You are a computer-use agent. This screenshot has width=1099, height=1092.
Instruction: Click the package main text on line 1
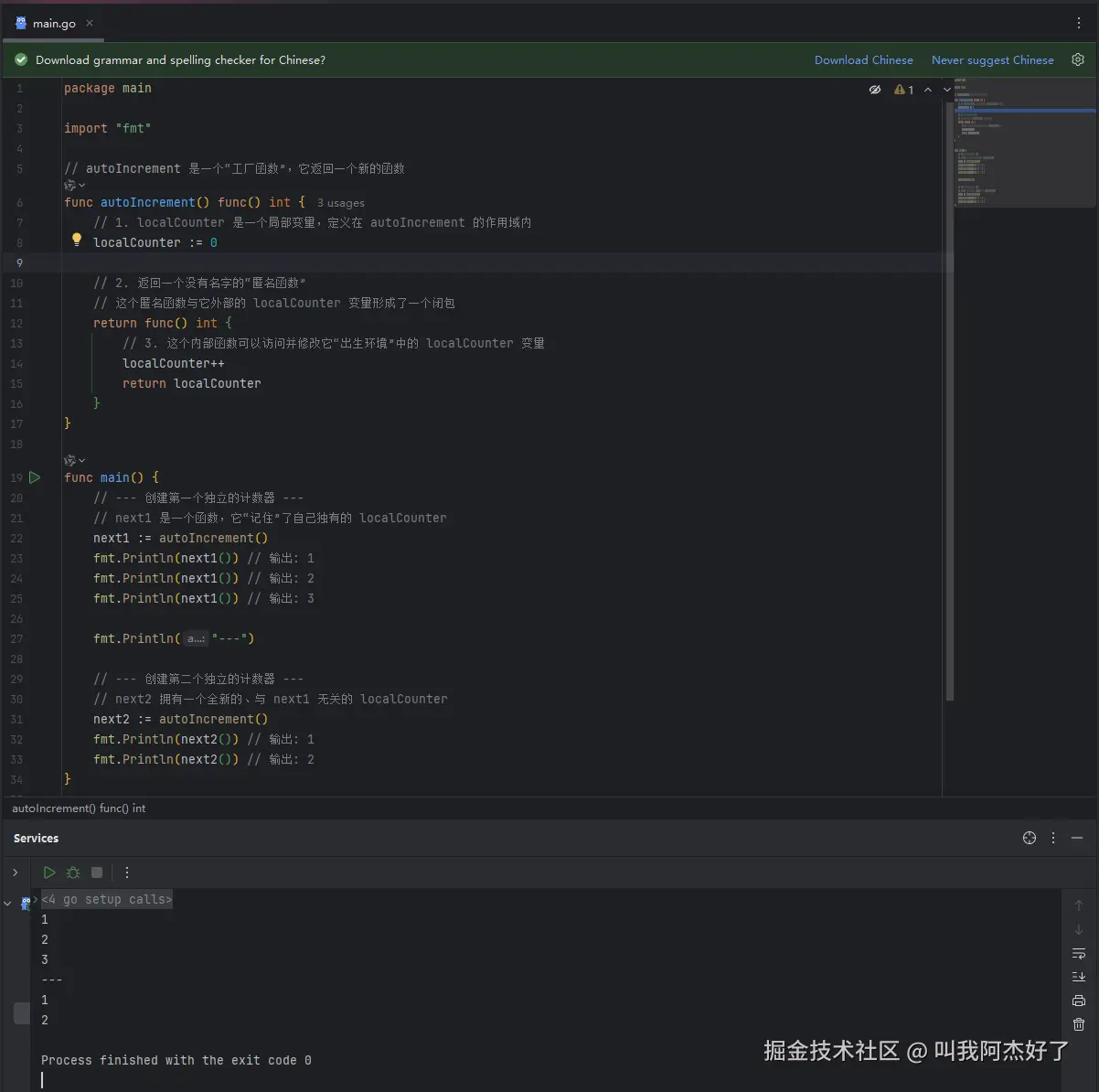pos(108,89)
